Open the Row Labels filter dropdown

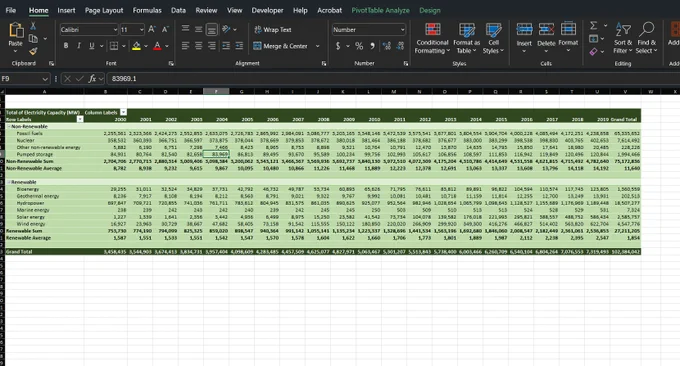tap(80, 119)
